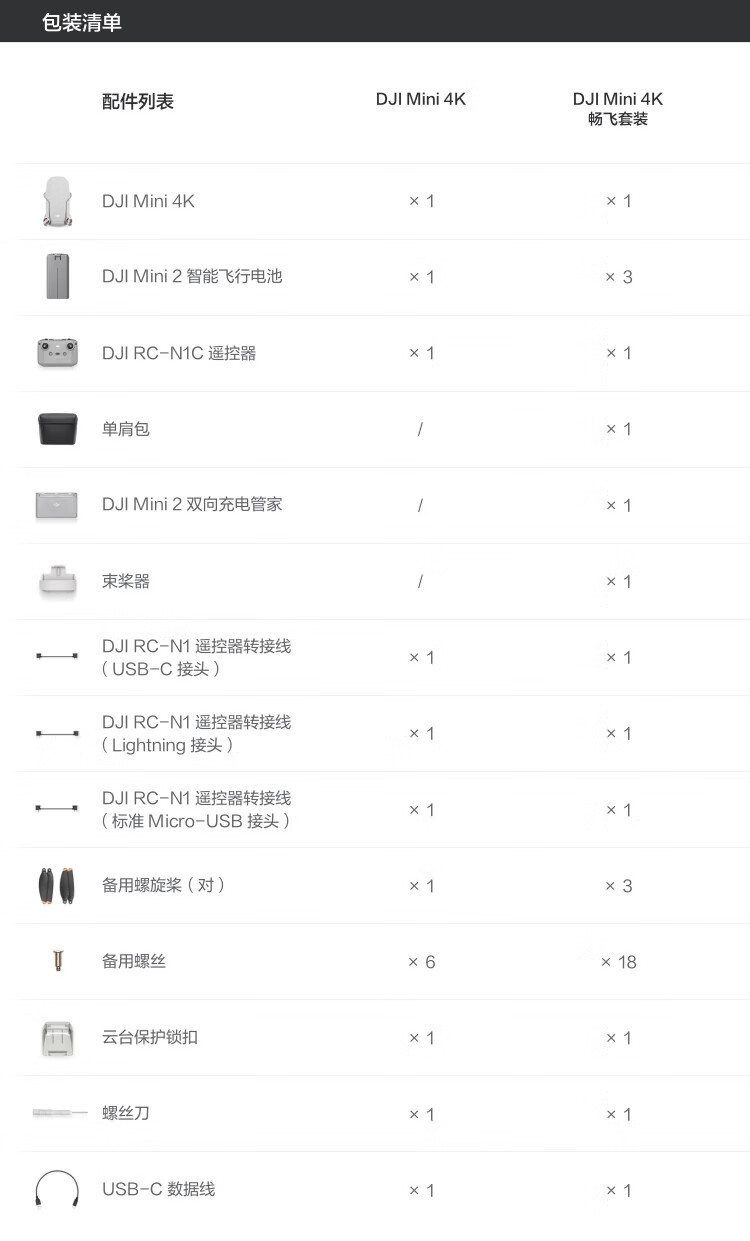Click the gimbal protector icon
Image resolution: width=750 pixels, height=1241 pixels.
[57, 1038]
